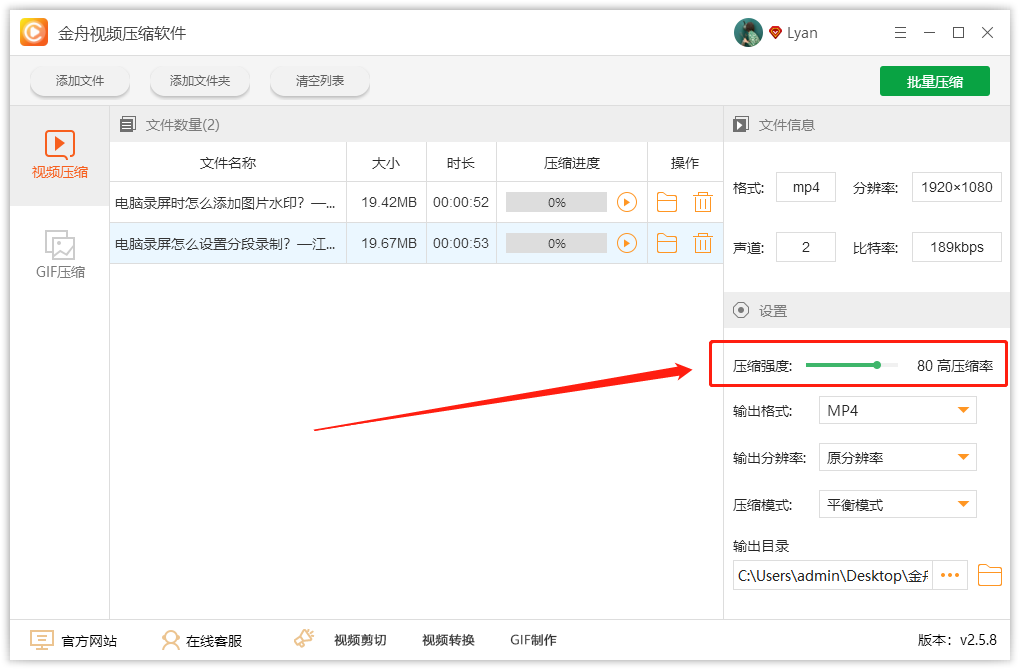Viewport: 1020px width, 670px height.
Task: Click the VIP badge beside Lyan
Action: 775,32
